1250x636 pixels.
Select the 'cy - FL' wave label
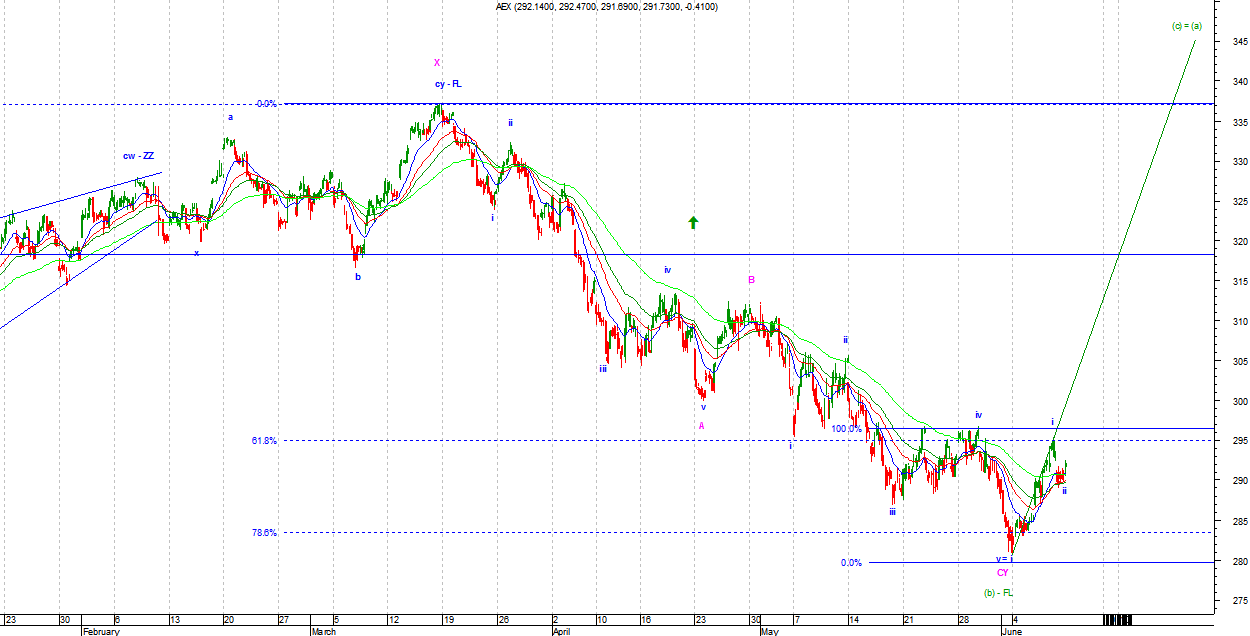447,84
